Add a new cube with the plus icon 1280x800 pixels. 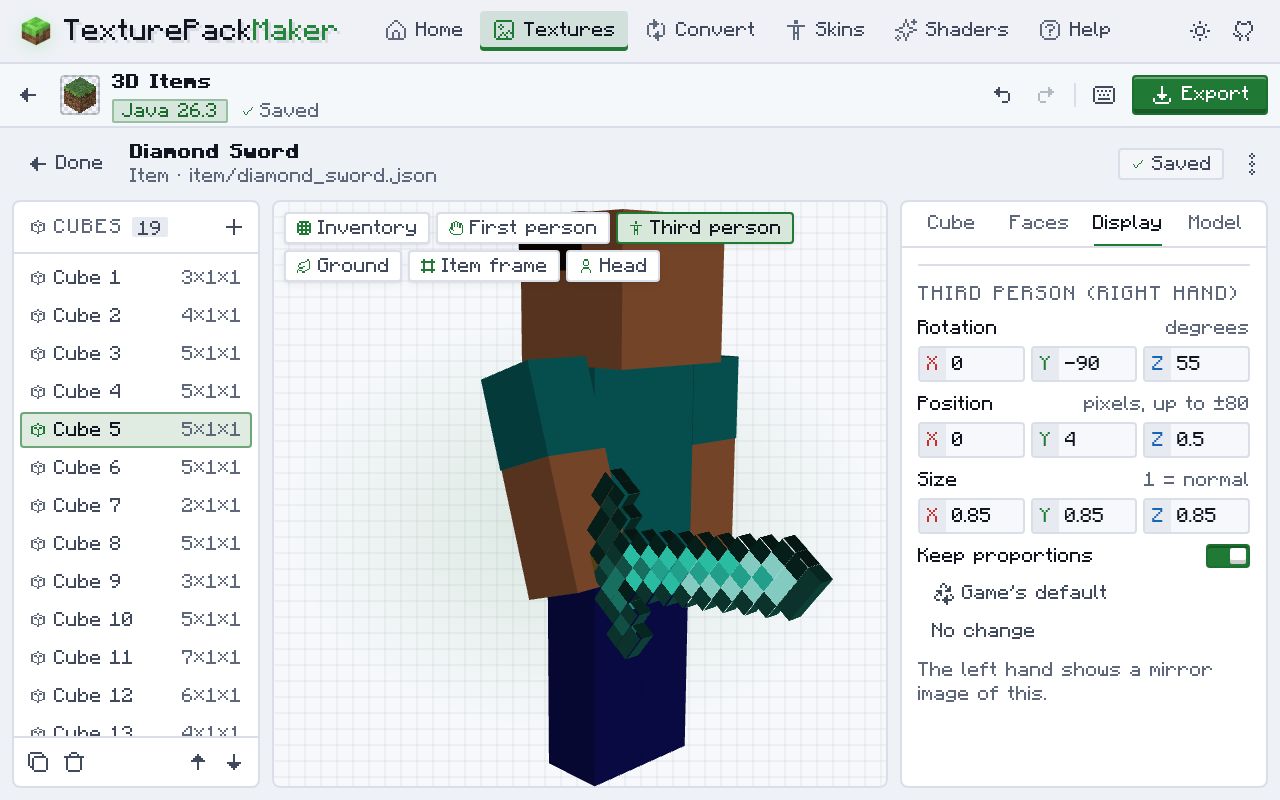point(234,228)
